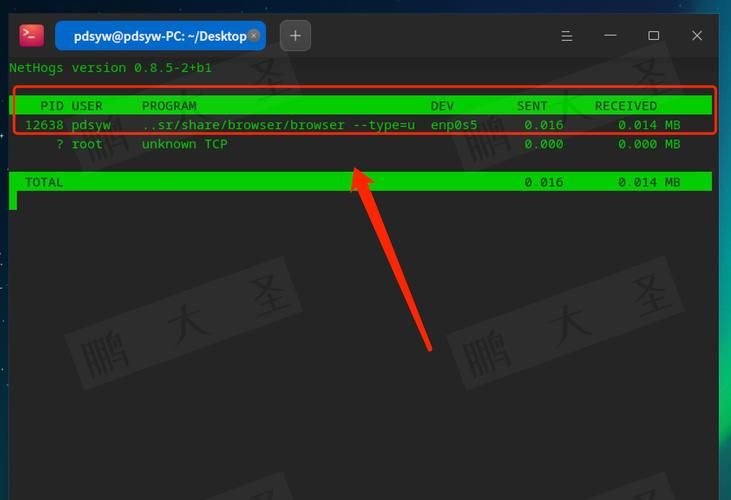Click the RECEIVED column header
This screenshot has height=500, width=731.
[626, 106]
